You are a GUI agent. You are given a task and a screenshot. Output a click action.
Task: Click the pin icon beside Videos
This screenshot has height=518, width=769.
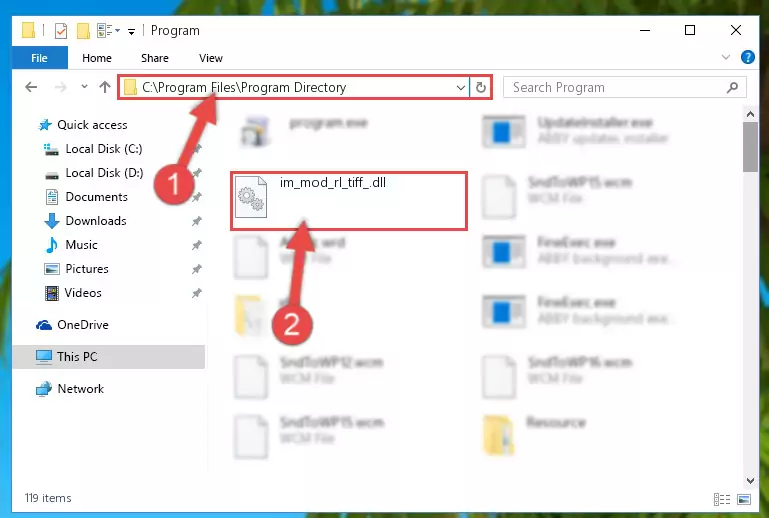coord(197,293)
